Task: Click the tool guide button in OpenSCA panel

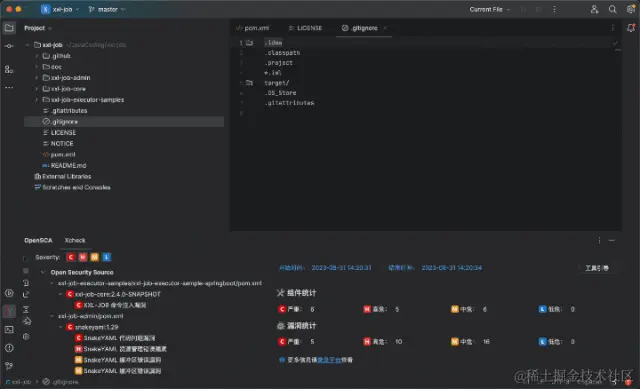Action: 597,268
